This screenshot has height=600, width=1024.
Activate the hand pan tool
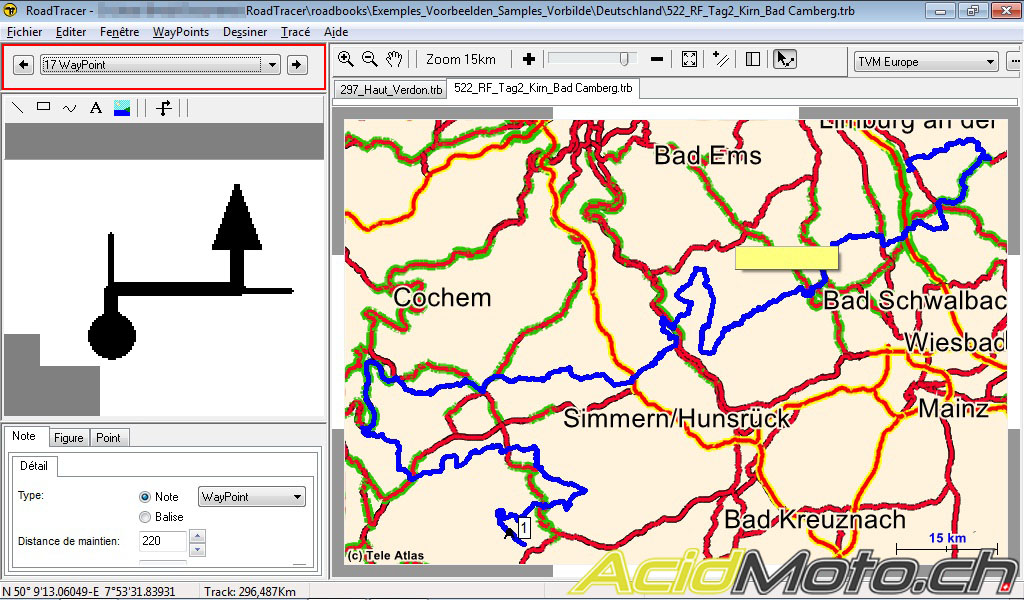click(394, 59)
